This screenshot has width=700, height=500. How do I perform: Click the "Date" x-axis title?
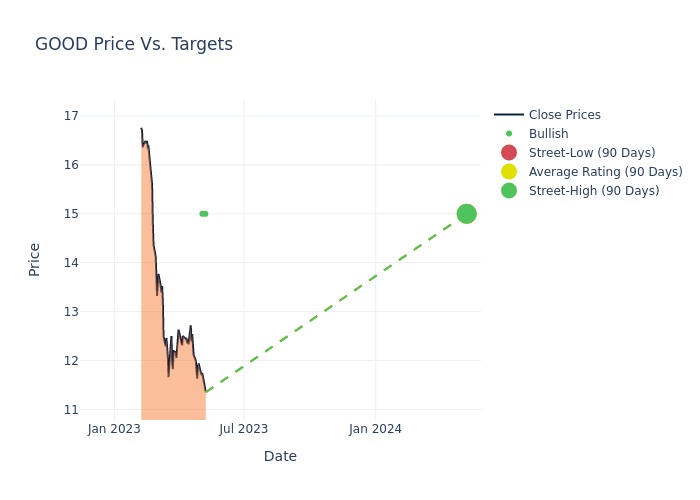point(280,456)
